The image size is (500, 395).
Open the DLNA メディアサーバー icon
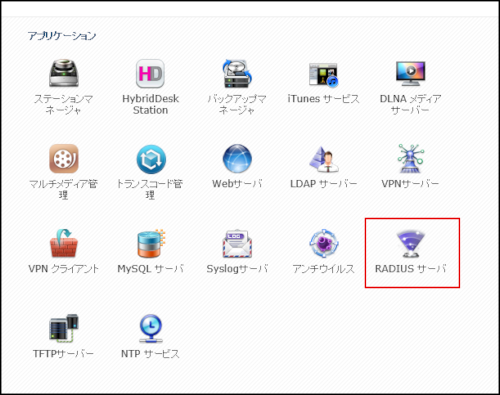(410, 73)
